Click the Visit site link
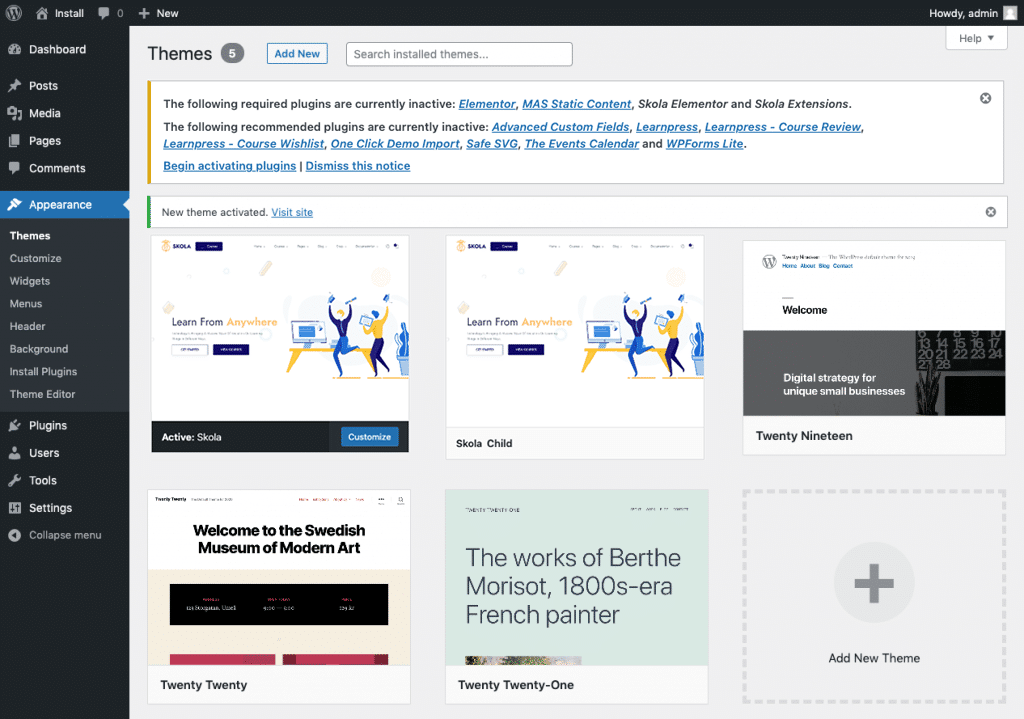 (292, 212)
